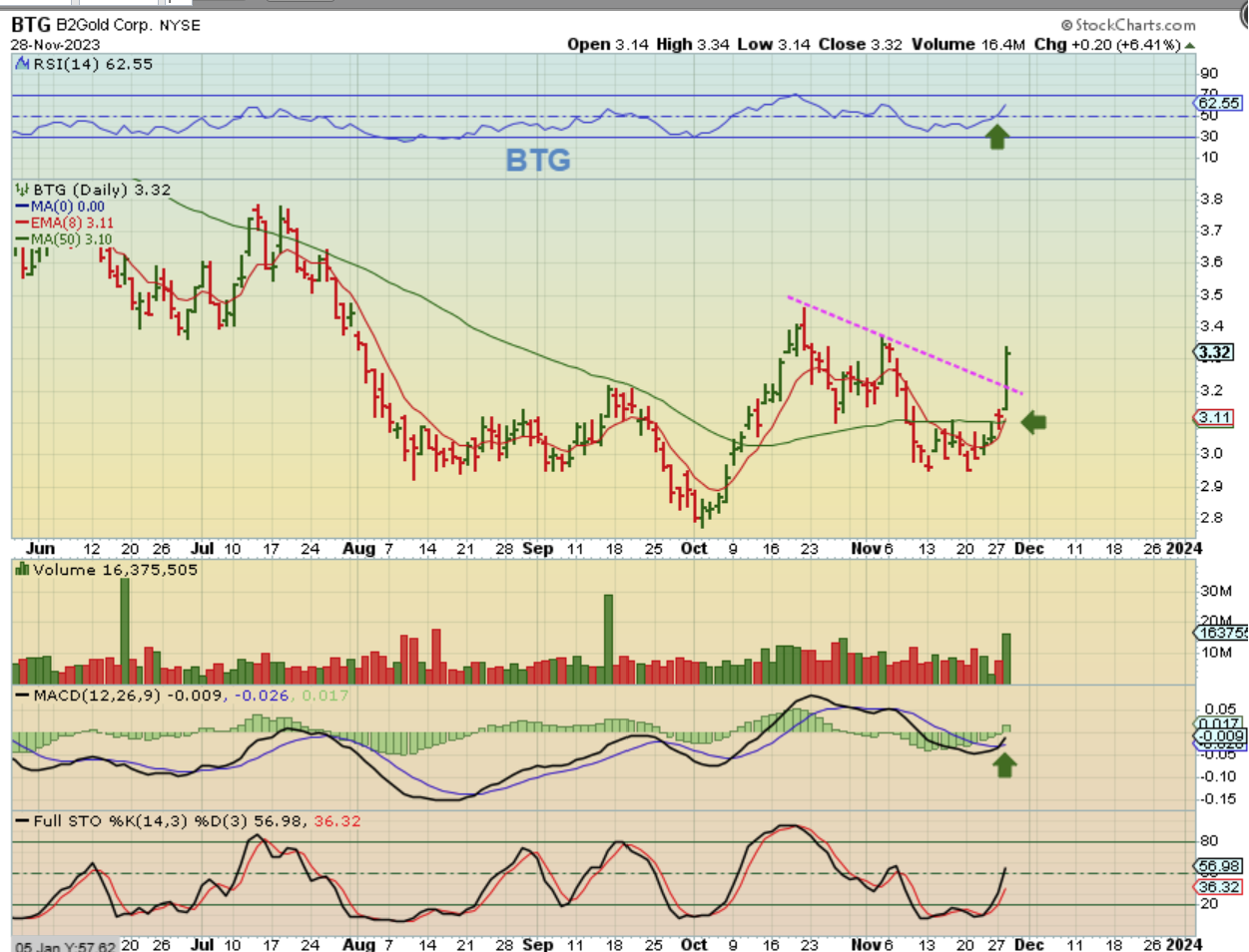Viewport: 1249px width, 952px height.
Task: Click the StockCharts.com copyright logo
Action: tap(1127, 25)
